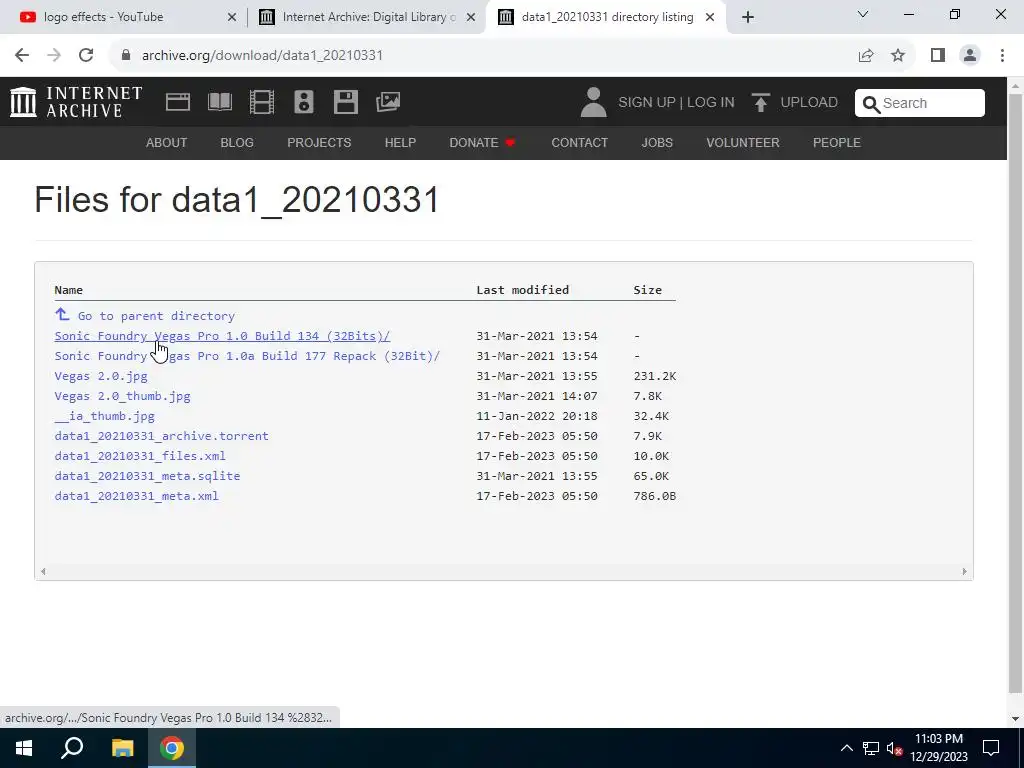Open Vegas Pro 1.0a Build 177 Repack folder
This screenshot has width=1024, height=768.
(x=247, y=356)
